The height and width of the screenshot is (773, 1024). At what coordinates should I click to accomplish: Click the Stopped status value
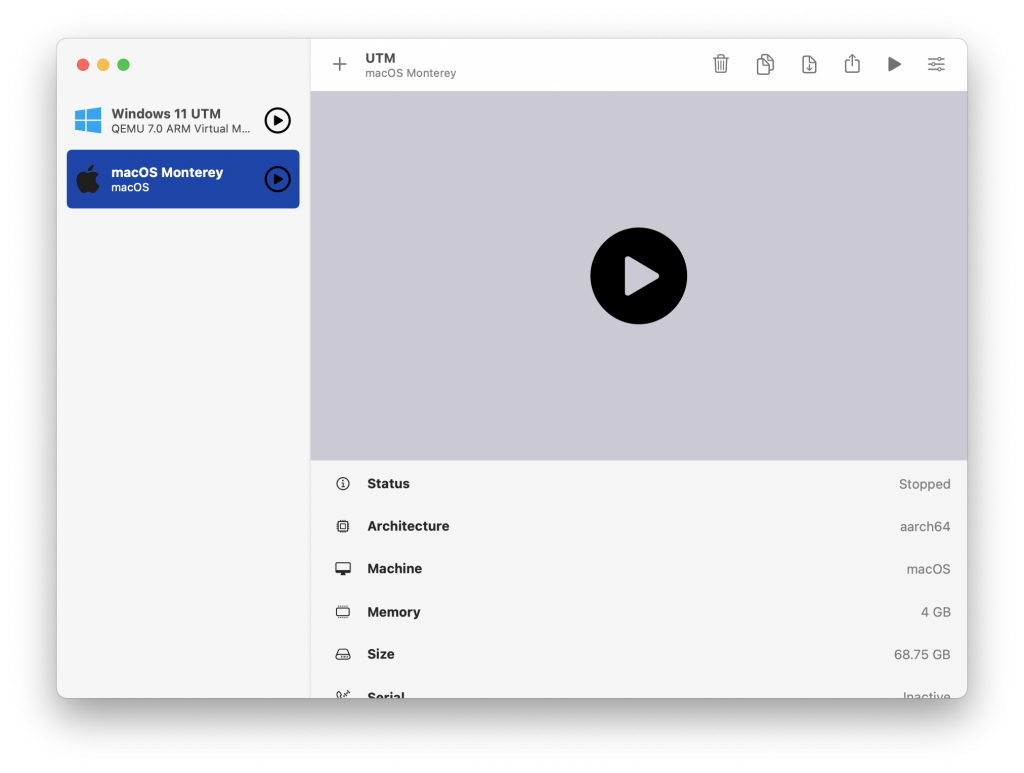[x=923, y=484]
